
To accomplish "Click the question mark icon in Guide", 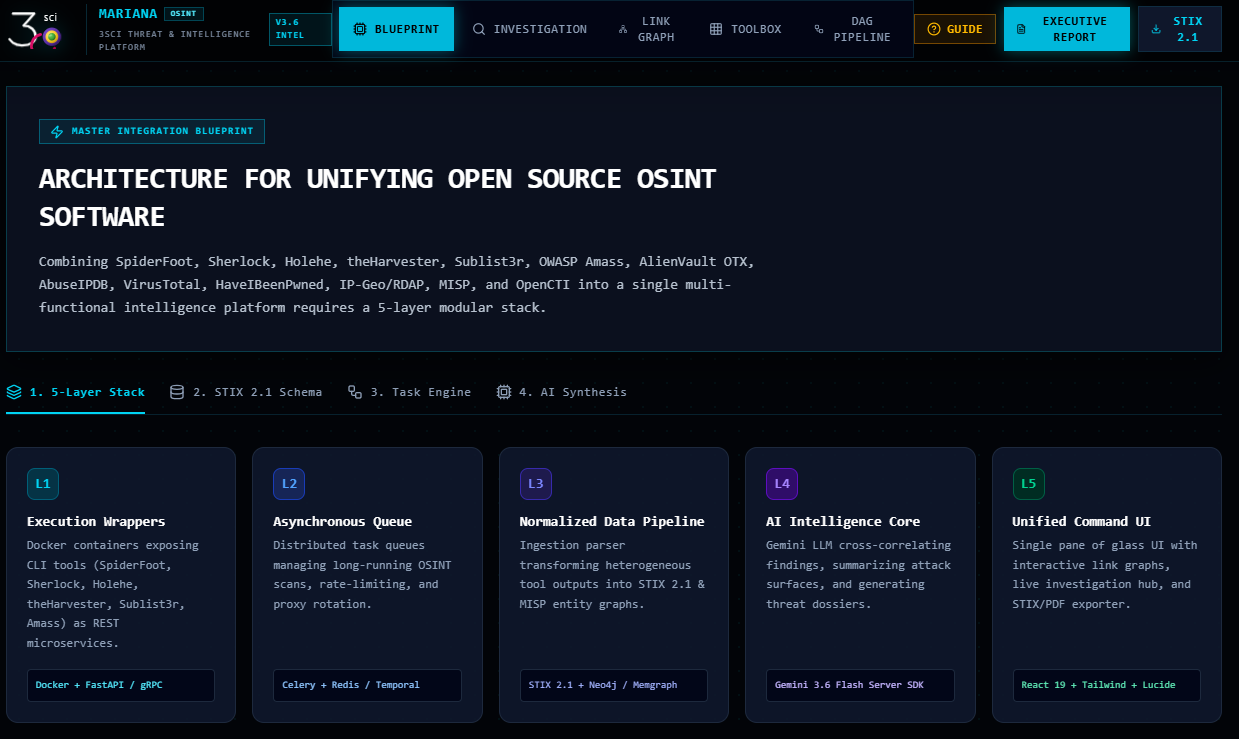I will (x=934, y=29).
